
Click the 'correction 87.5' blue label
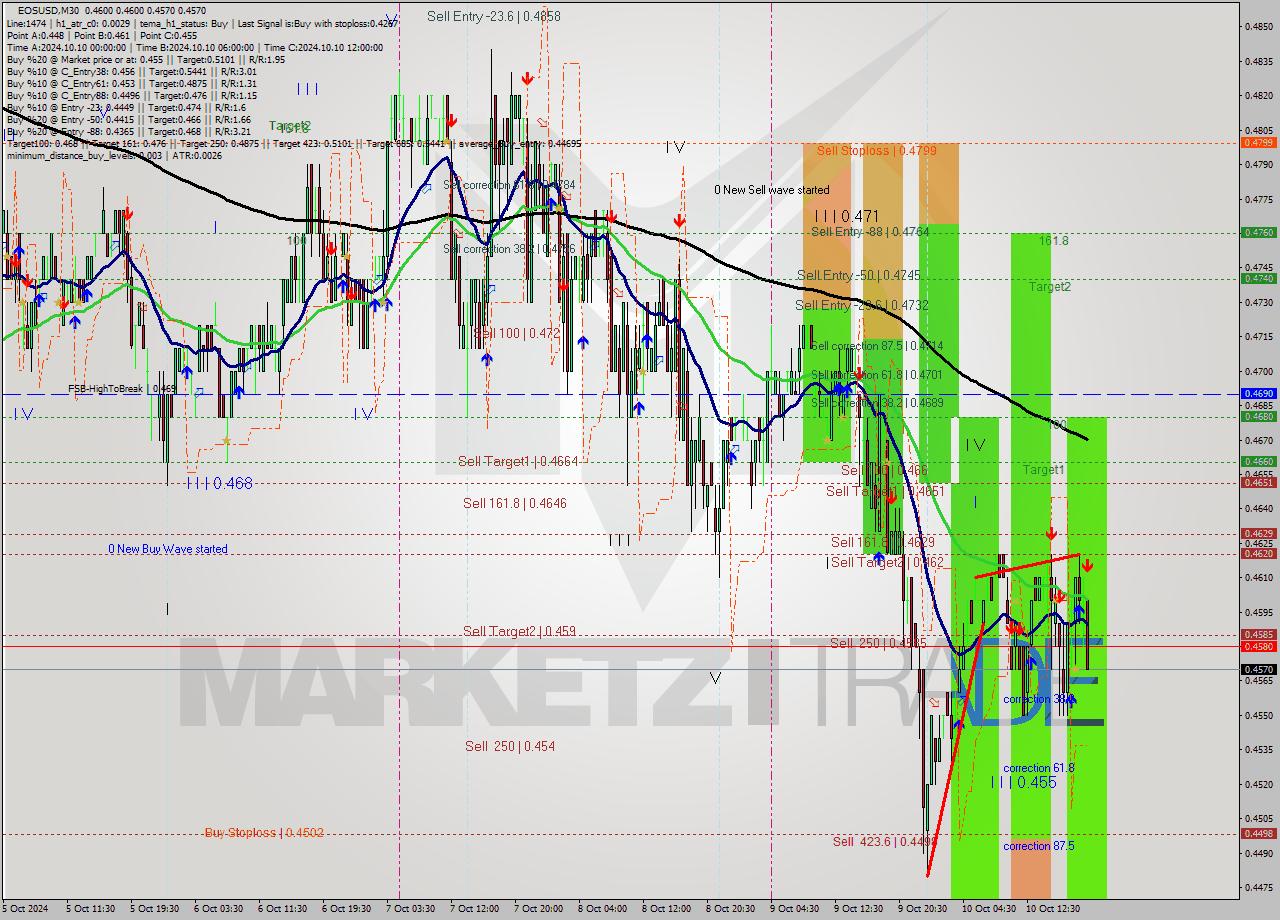pyautogui.click(x=1039, y=846)
